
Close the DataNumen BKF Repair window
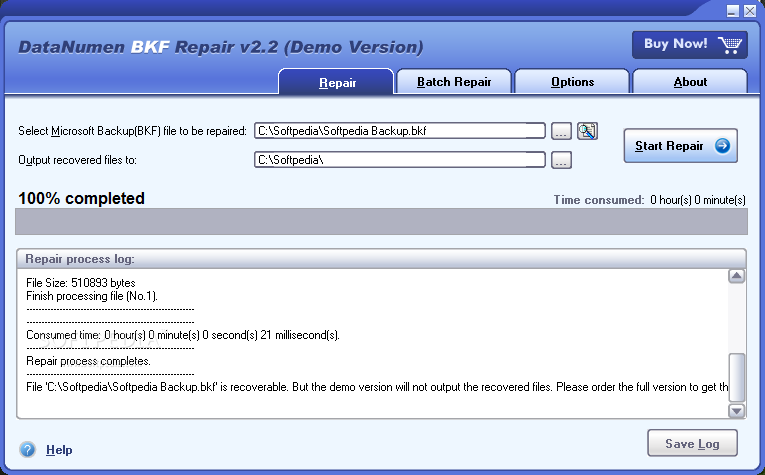(750, 11)
